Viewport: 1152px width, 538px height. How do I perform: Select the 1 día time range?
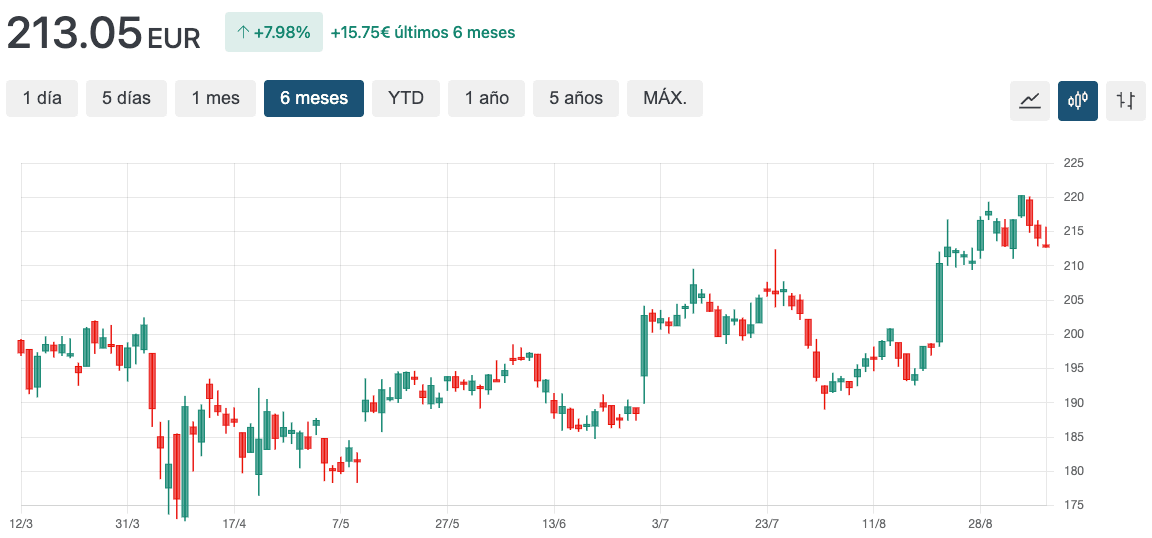42,98
